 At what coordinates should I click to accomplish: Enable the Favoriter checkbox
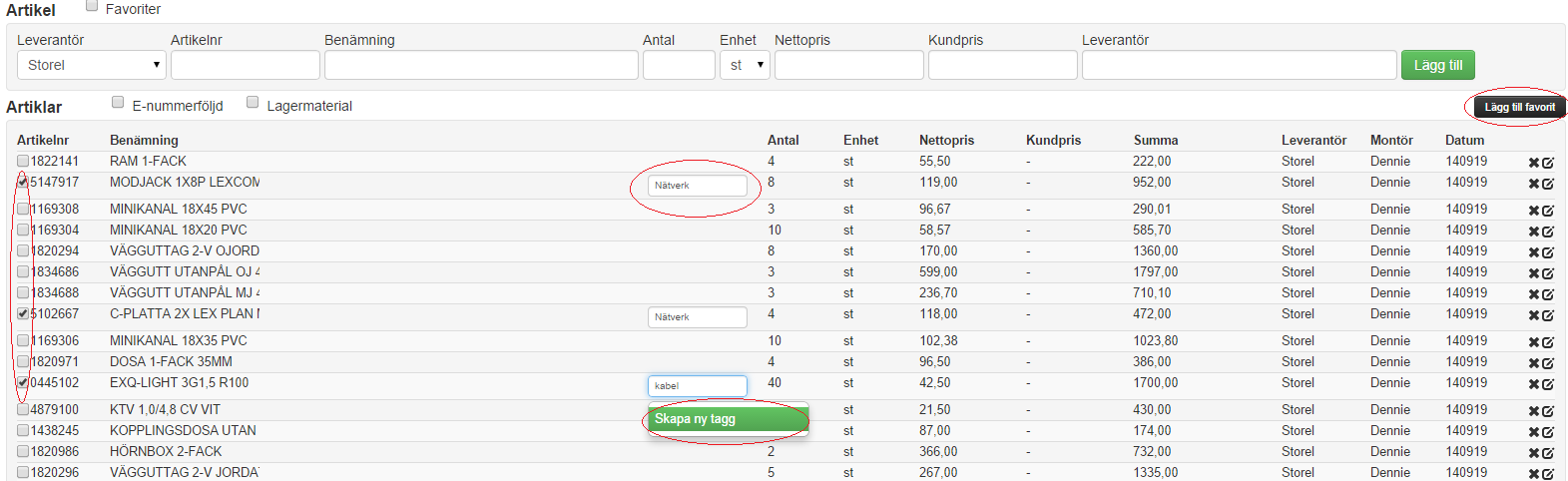(92, 6)
